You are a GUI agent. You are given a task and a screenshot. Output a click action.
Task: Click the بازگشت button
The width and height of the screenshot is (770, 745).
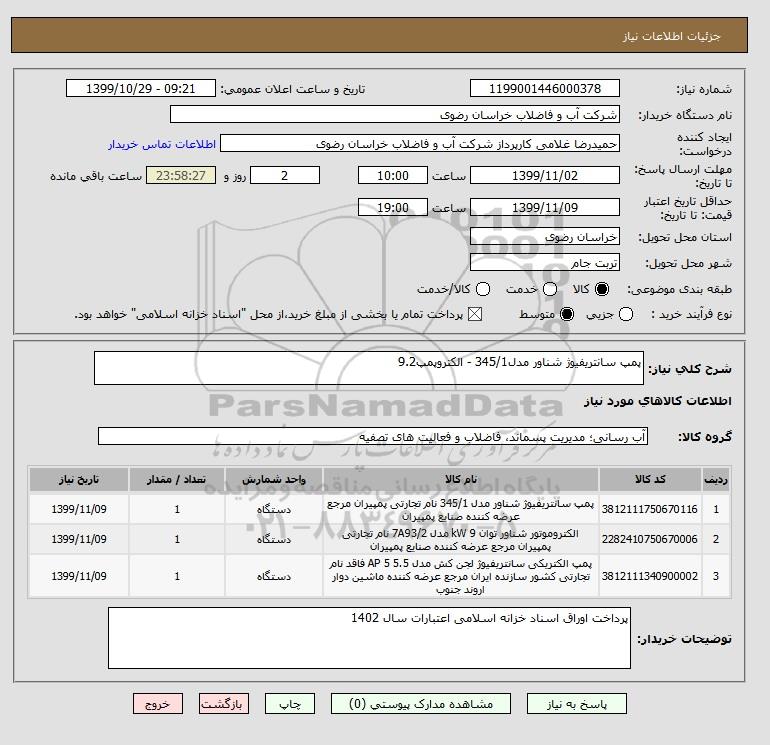point(224,704)
